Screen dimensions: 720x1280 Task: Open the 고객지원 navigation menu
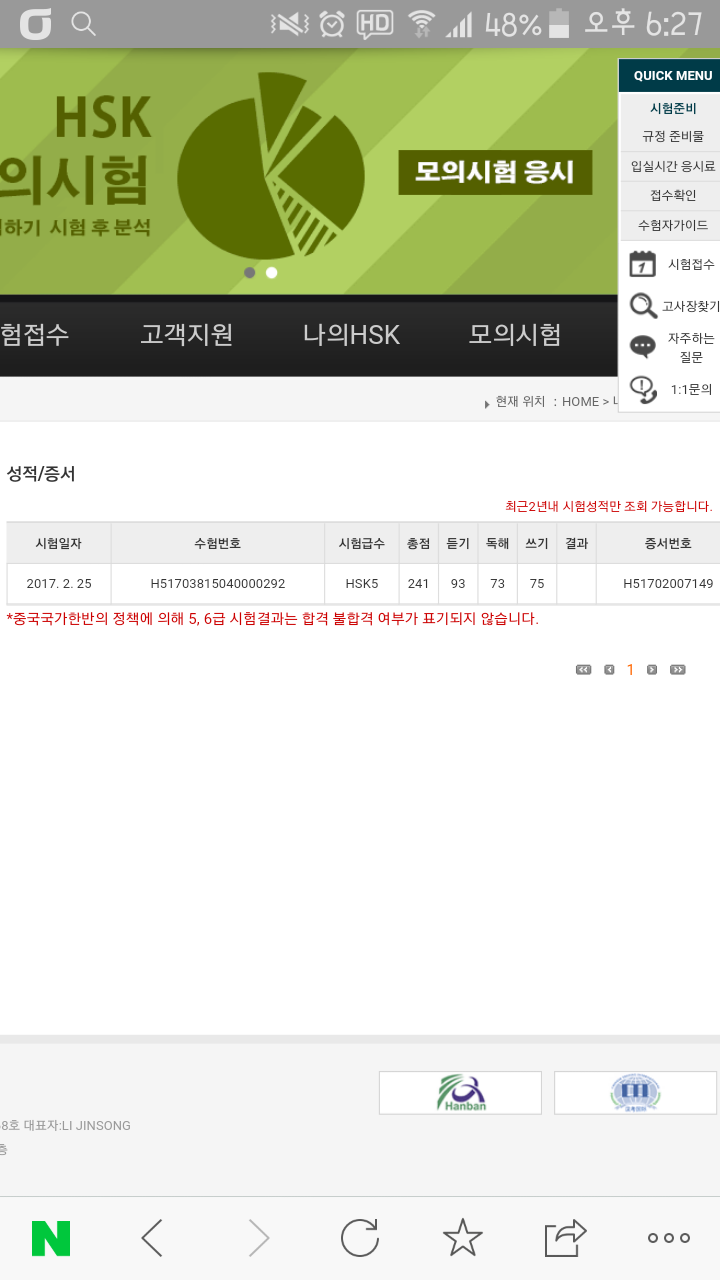187,335
